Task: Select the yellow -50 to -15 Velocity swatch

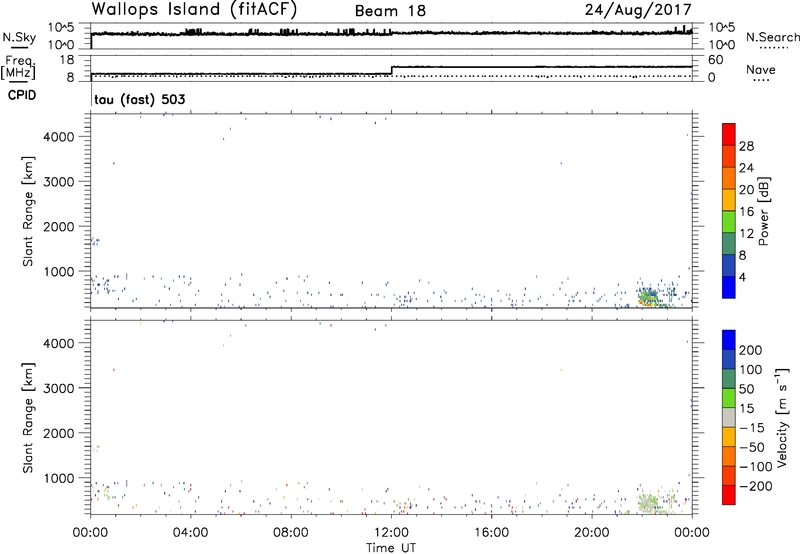Action: [729, 437]
